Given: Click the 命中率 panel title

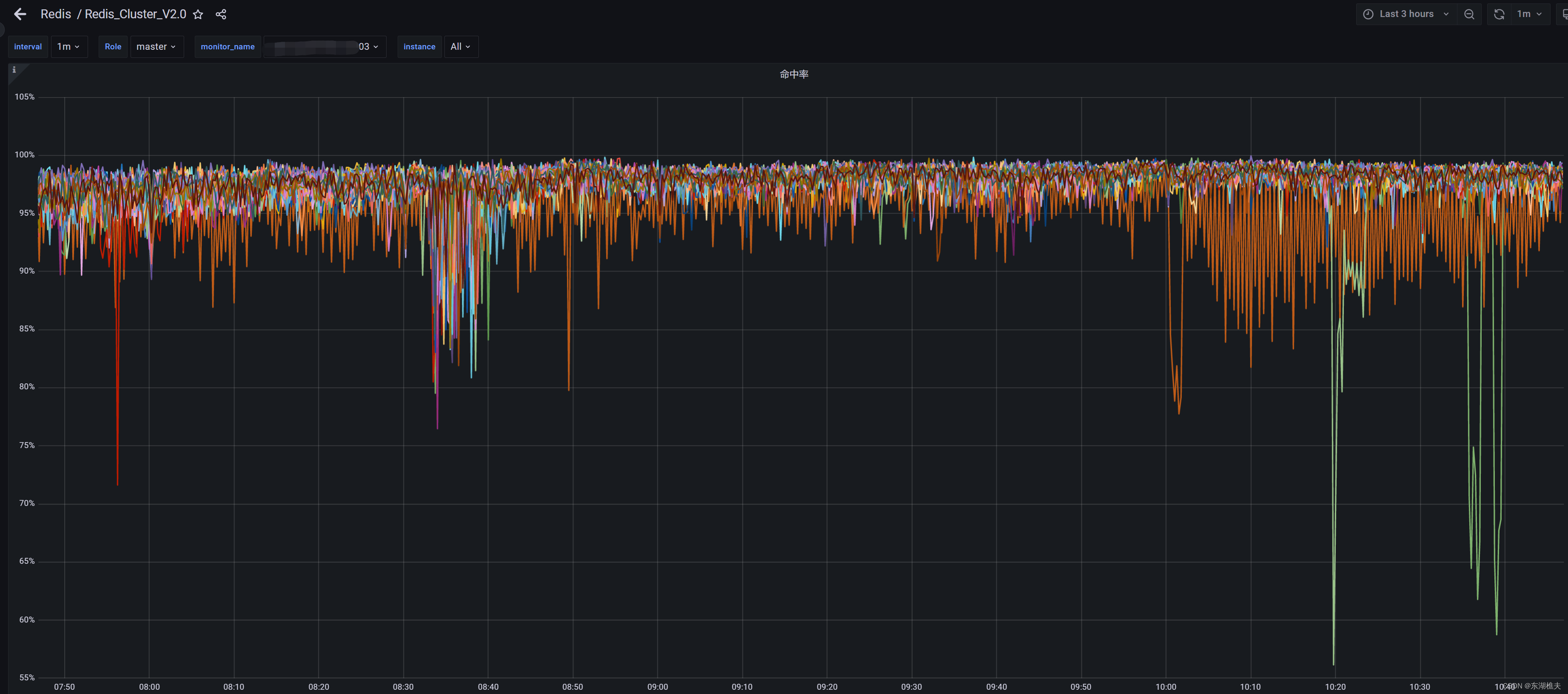Looking at the screenshot, I should [x=794, y=74].
